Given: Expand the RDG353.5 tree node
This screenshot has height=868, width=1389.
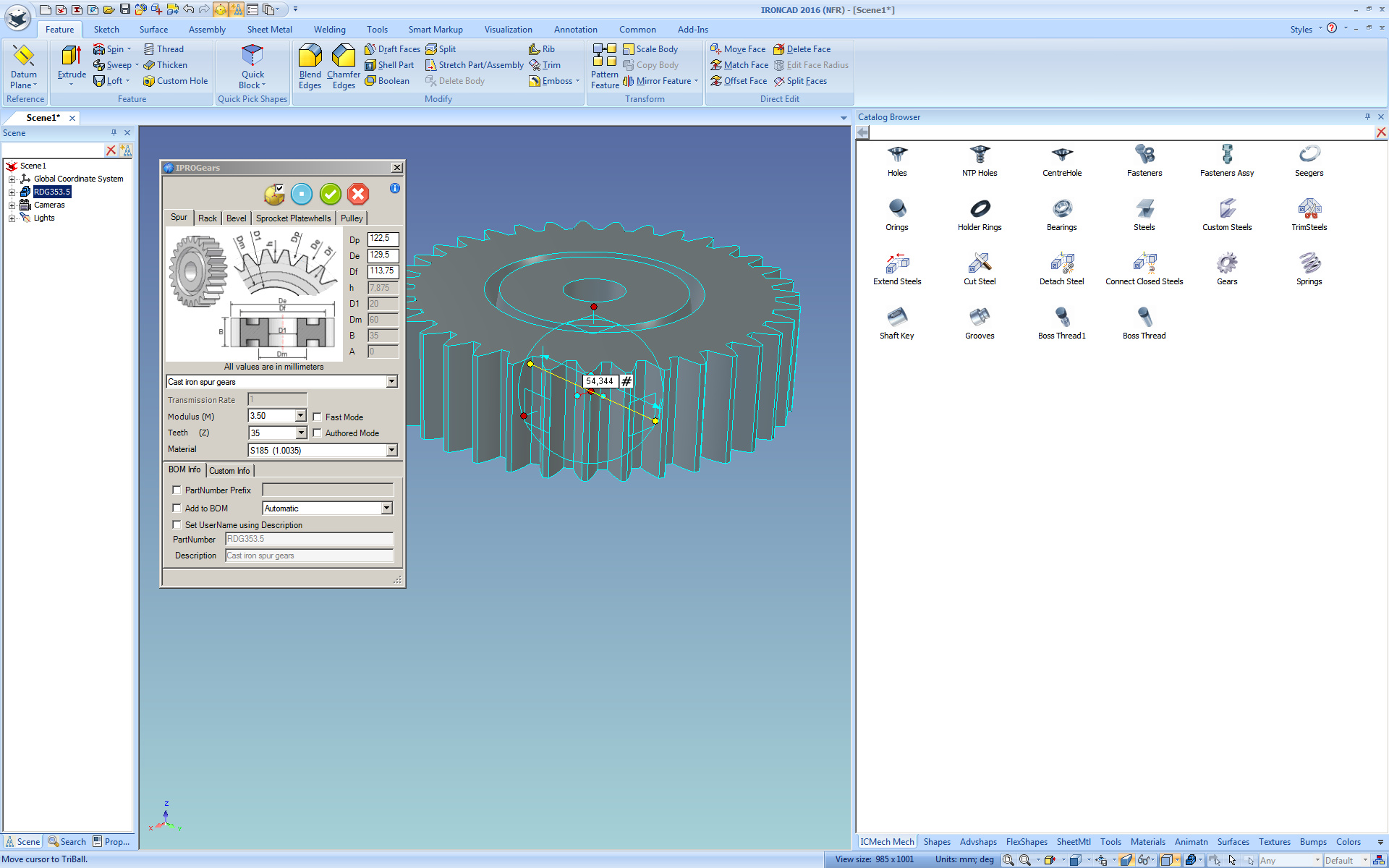Looking at the screenshot, I should click(12, 192).
